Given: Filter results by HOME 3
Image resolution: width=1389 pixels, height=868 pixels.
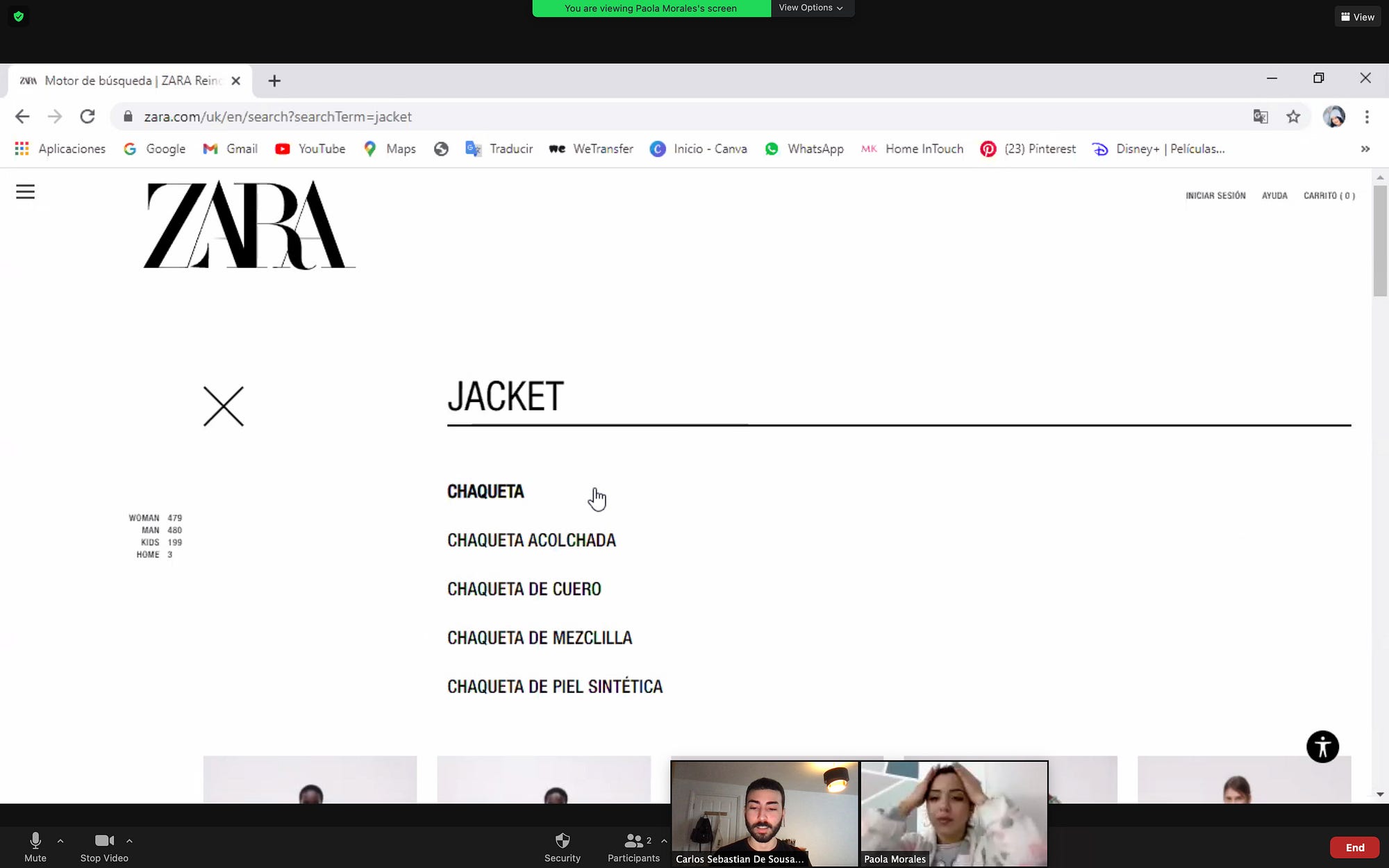Looking at the screenshot, I should click(x=154, y=554).
